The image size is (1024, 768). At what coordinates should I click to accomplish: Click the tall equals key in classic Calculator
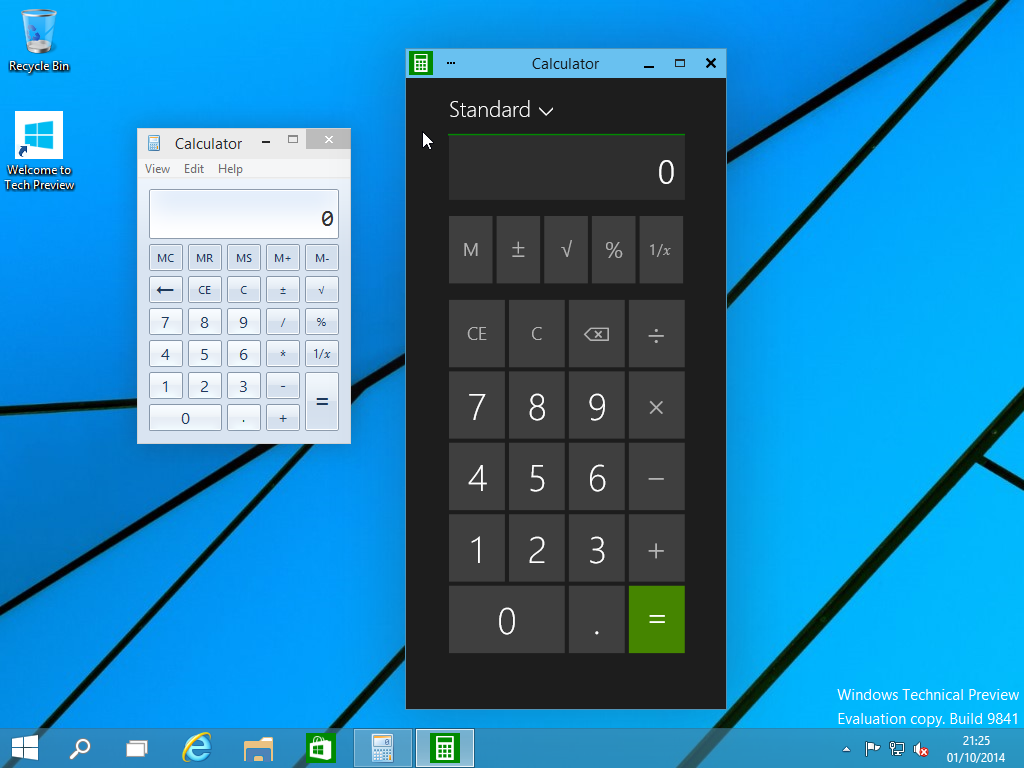click(x=322, y=402)
